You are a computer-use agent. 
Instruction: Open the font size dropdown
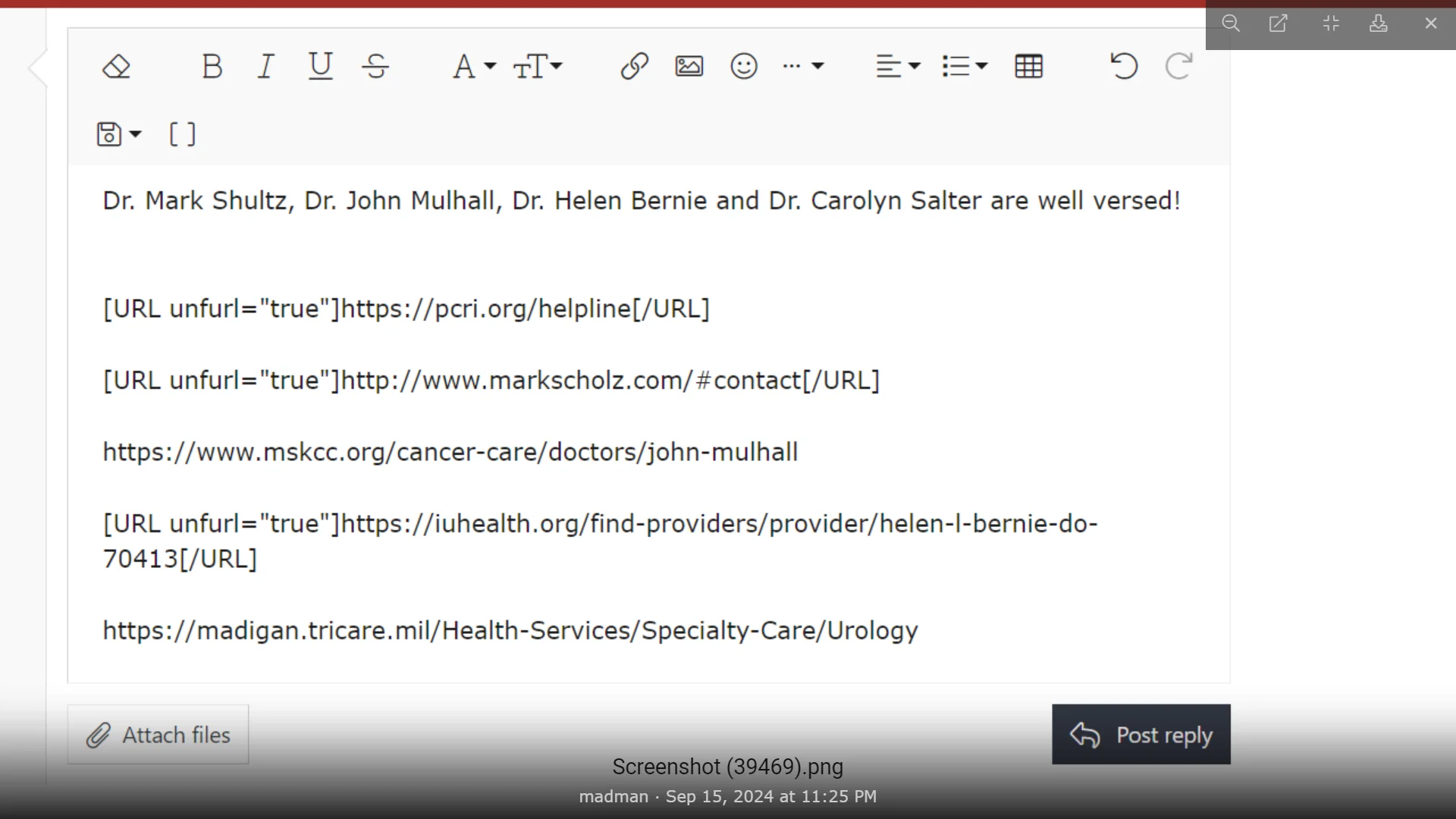point(538,67)
